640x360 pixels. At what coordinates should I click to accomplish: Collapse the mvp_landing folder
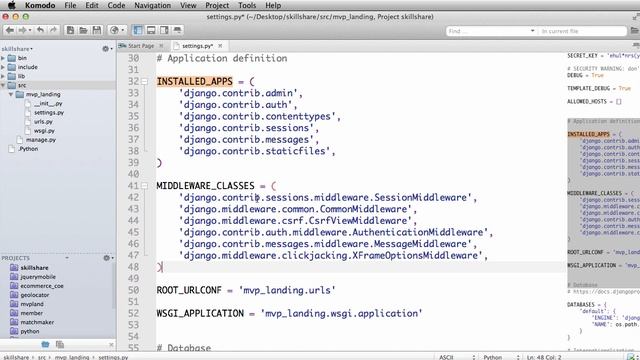[11, 94]
